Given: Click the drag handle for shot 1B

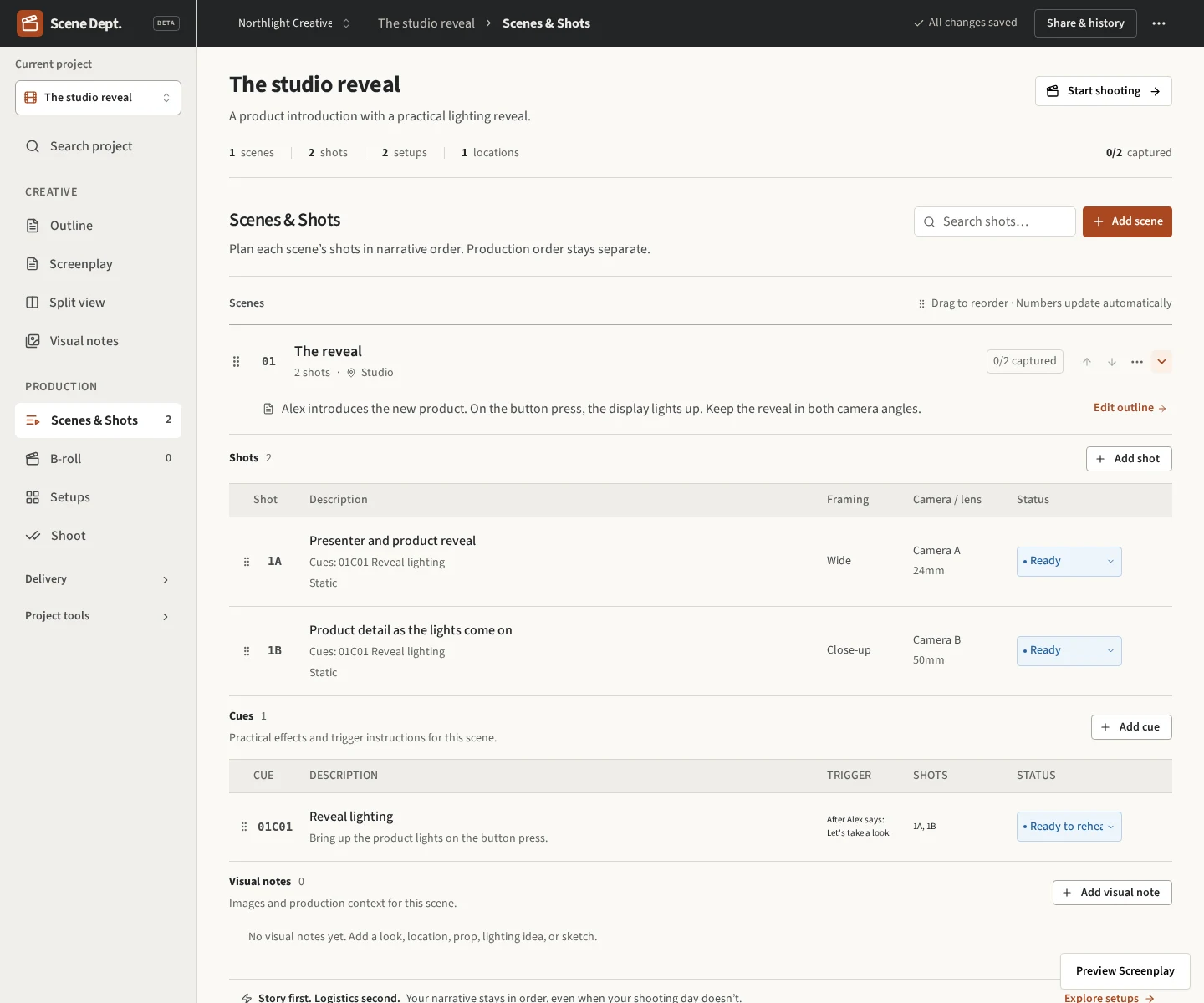Looking at the screenshot, I should tap(247, 651).
